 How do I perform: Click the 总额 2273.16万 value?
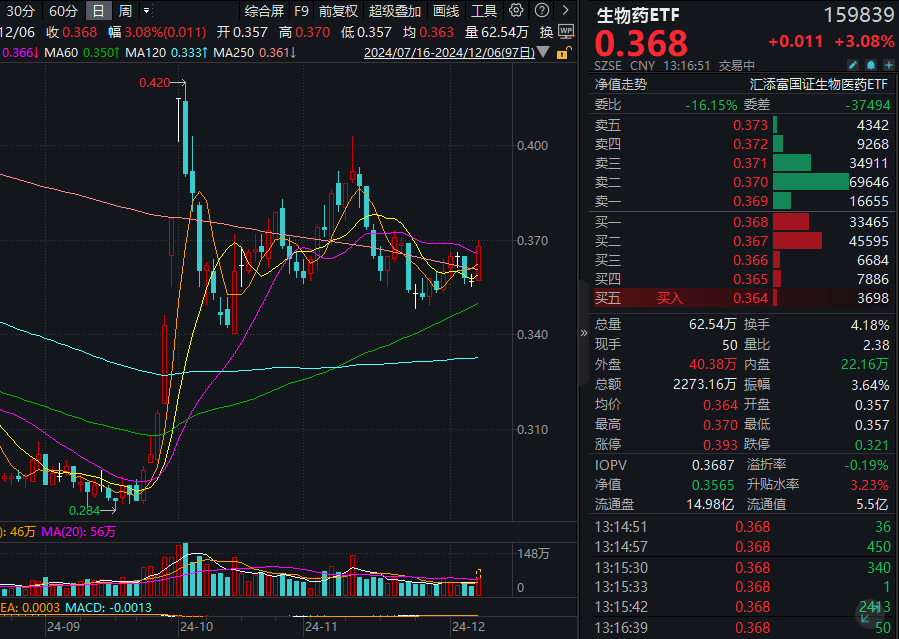click(x=705, y=384)
